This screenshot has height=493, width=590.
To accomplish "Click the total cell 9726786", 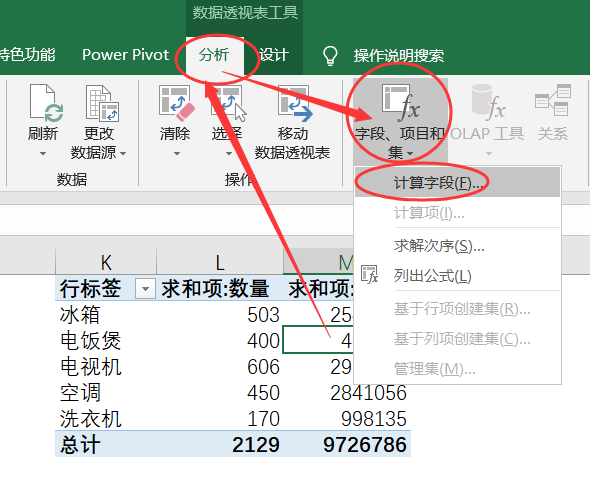I will (x=347, y=444).
